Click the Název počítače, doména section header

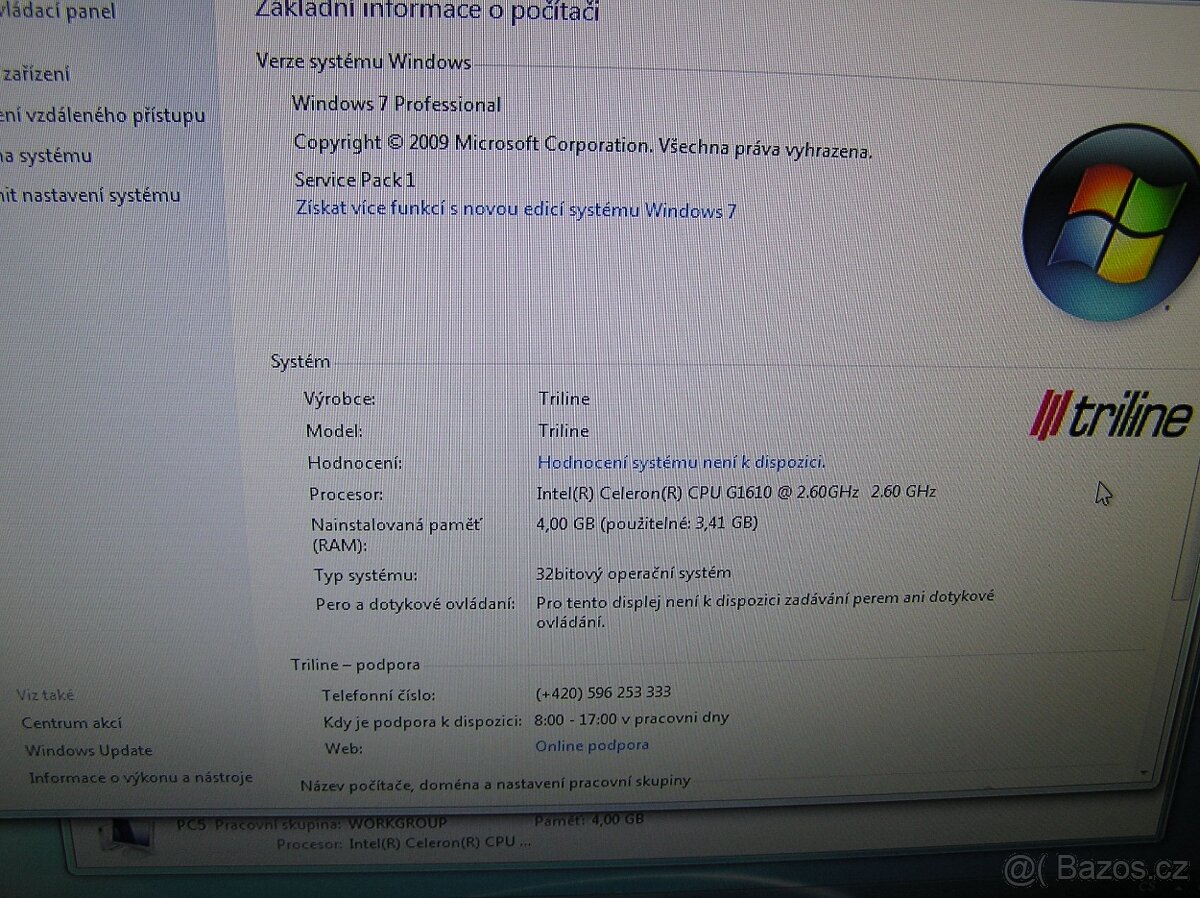pos(495,781)
